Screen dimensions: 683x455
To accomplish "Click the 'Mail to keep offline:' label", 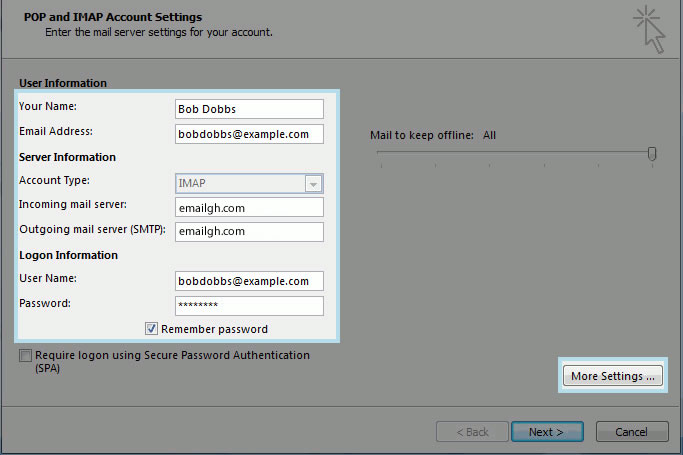I will [422, 135].
